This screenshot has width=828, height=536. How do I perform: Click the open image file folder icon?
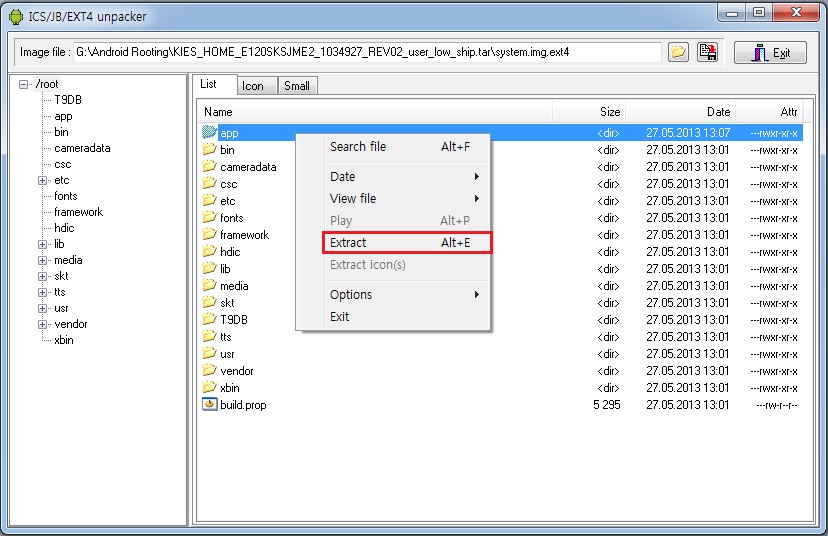pos(679,52)
